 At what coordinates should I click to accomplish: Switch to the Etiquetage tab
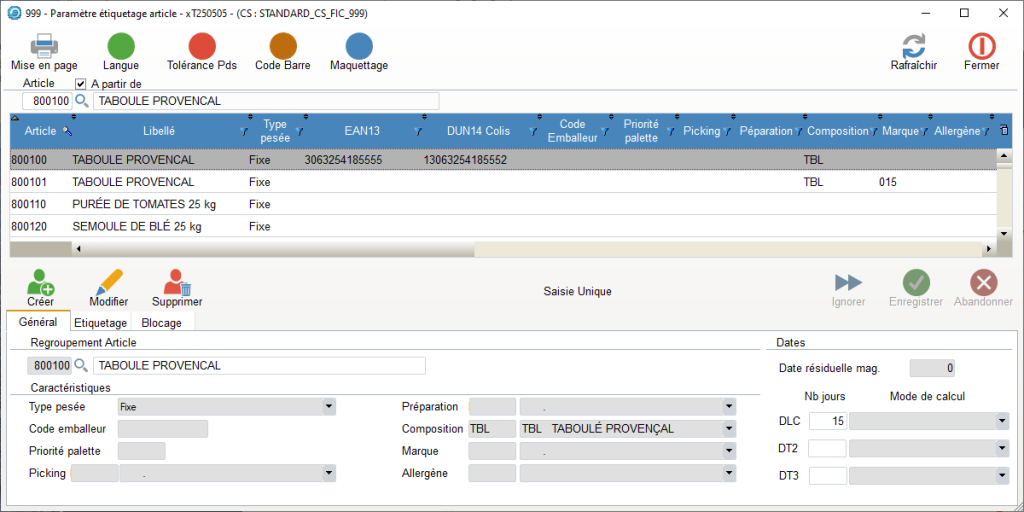coord(100,323)
